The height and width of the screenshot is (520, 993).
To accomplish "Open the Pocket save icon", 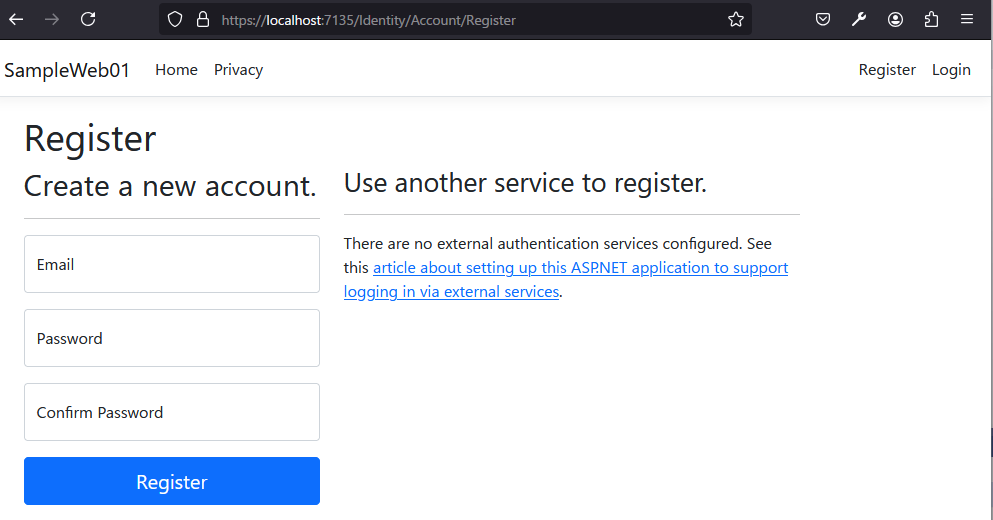I will tap(823, 19).
